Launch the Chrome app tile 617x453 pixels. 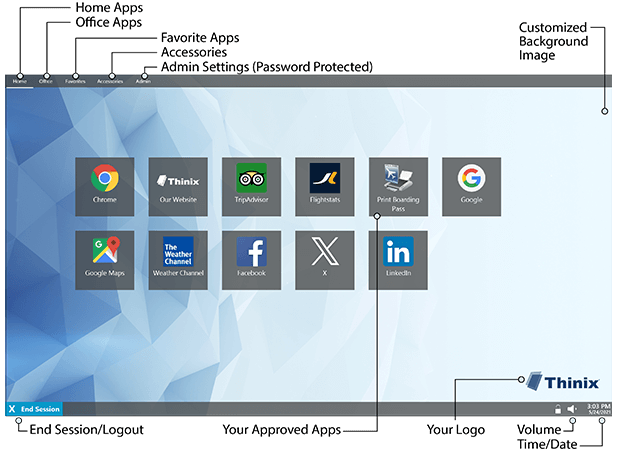point(105,187)
